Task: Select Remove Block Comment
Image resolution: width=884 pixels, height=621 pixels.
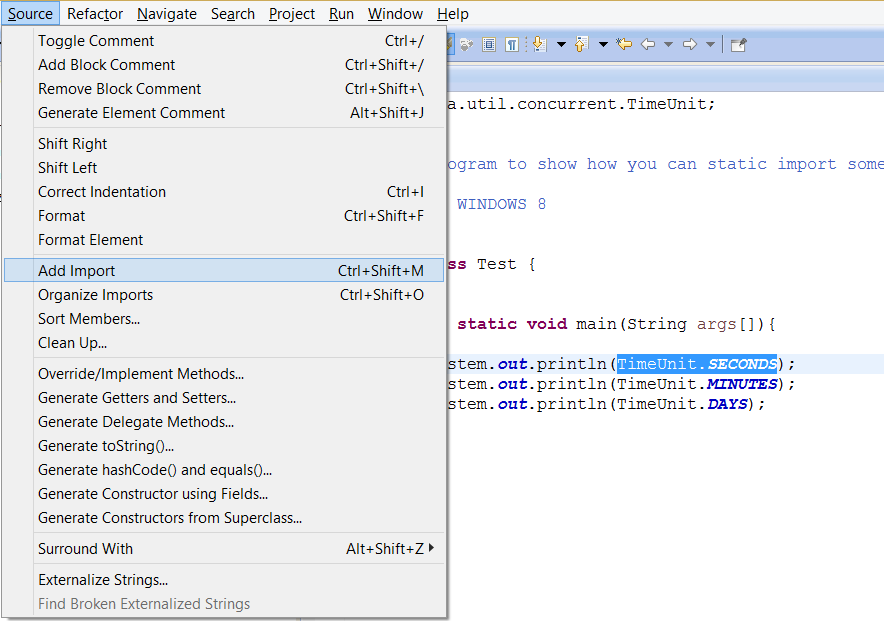Action: [x=224, y=88]
